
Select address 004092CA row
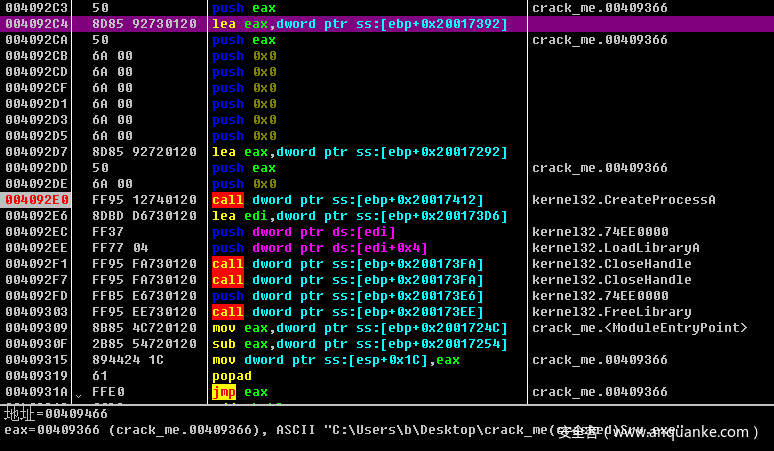pyautogui.click(x=36, y=40)
